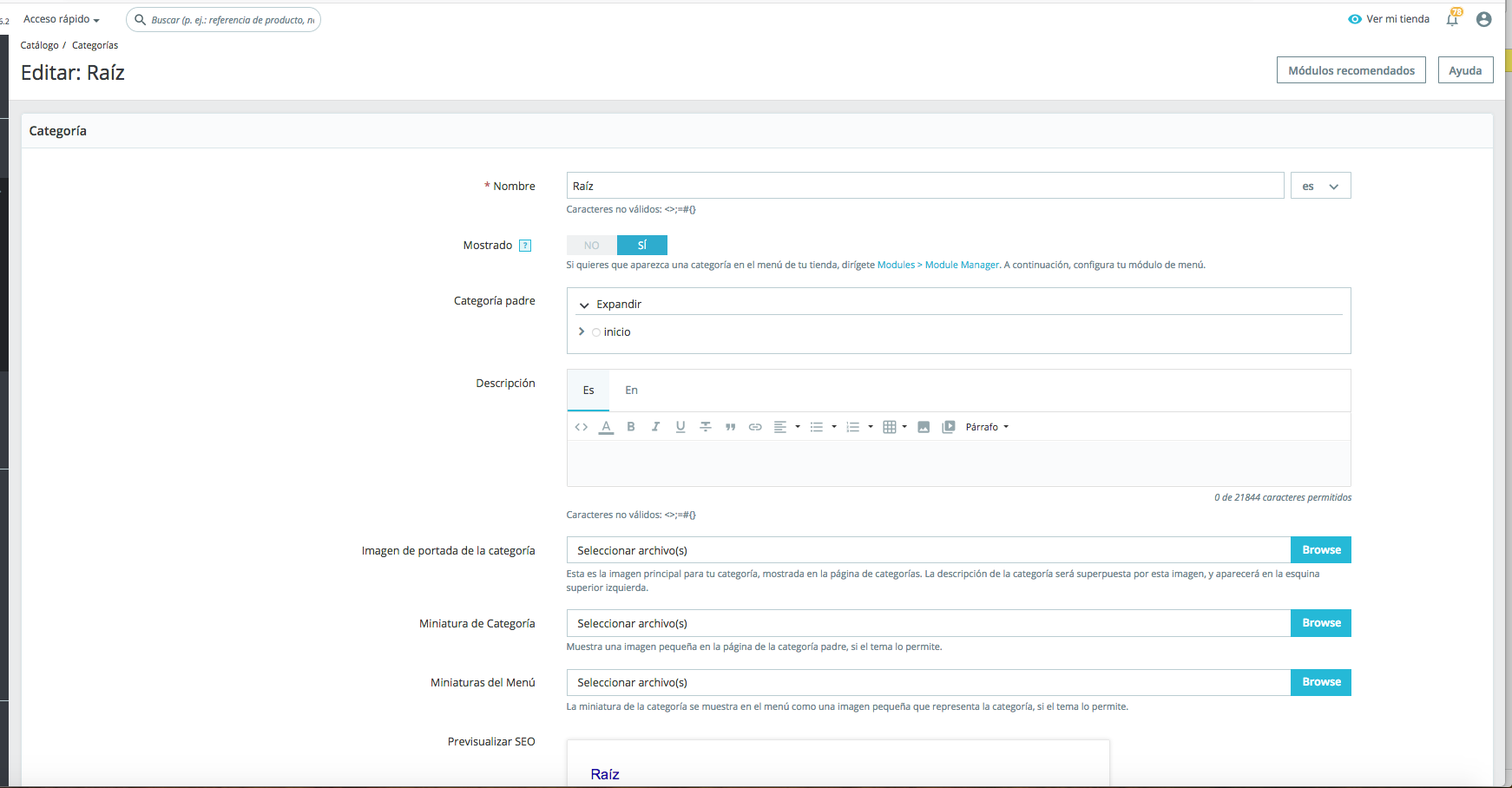Open user profile menu

[x=1484, y=19]
